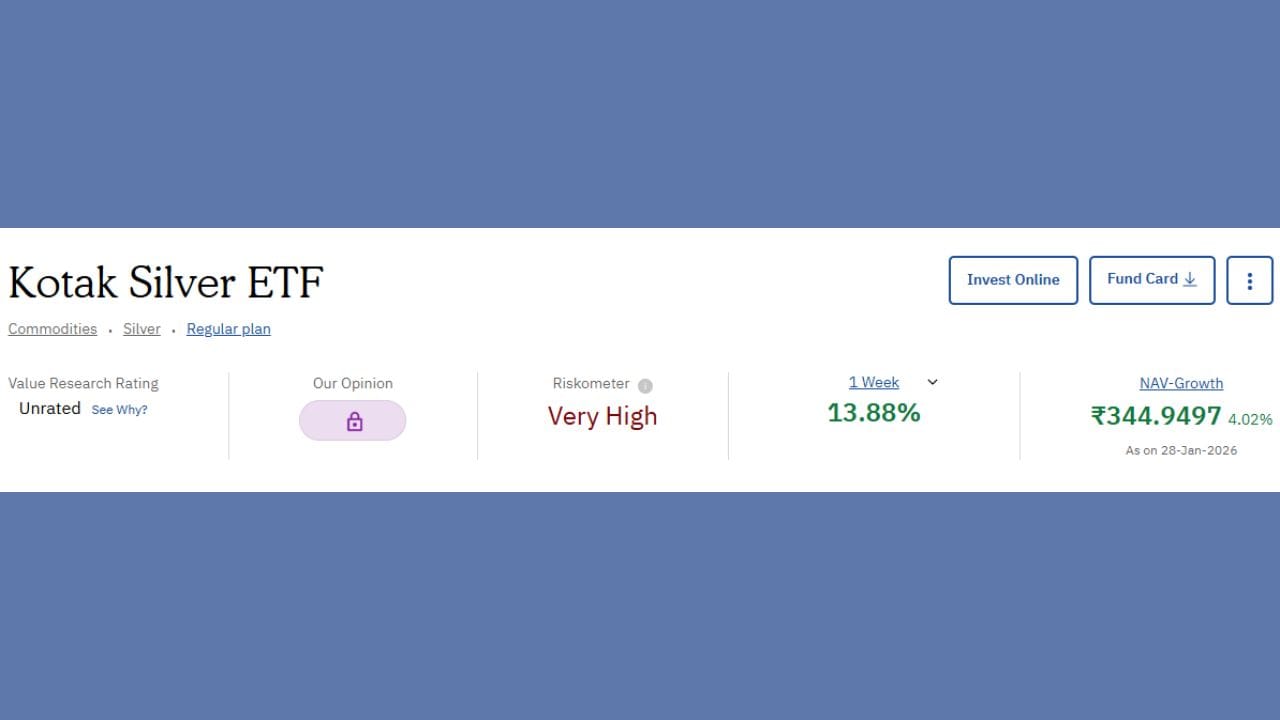Screen dimensions: 1280x720
Task: Click the 13.88% weekly return value
Action: point(873,412)
